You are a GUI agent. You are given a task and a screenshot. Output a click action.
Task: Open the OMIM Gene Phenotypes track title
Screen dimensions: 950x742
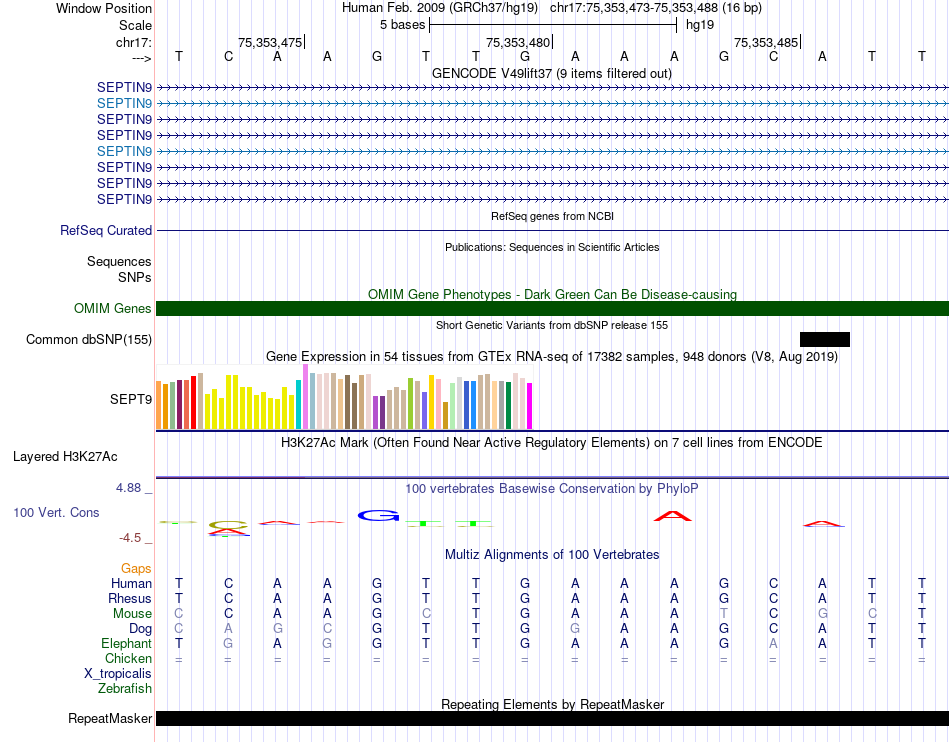pos(552,294)
